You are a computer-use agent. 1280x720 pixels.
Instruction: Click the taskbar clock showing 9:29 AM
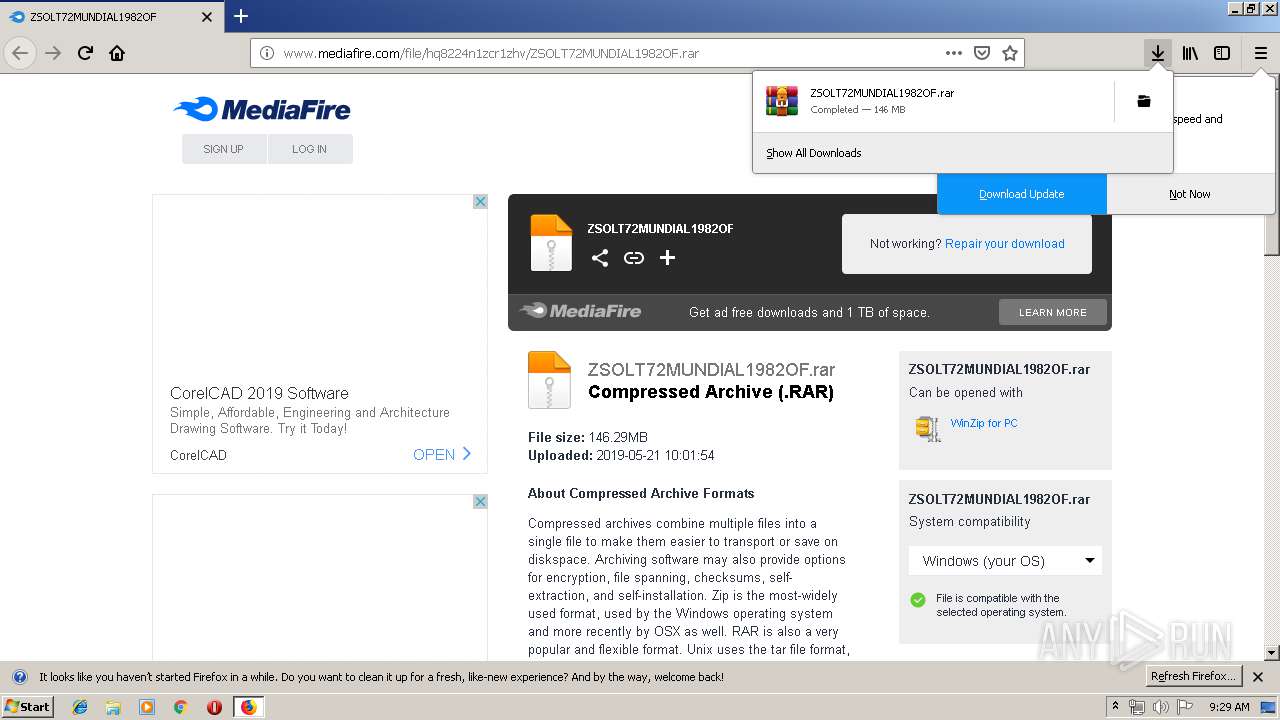(x=1229, y=707)
